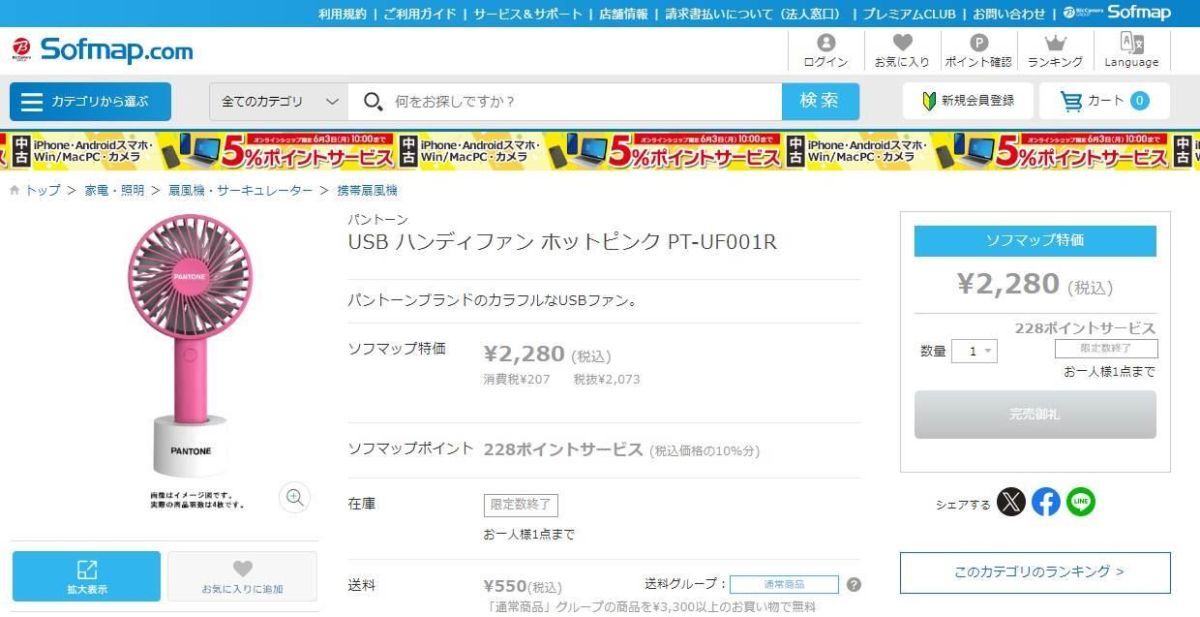The image size is (1200, 617).
Task: Click the home icon in breadcrumb
Action: (x=13, y=190)
